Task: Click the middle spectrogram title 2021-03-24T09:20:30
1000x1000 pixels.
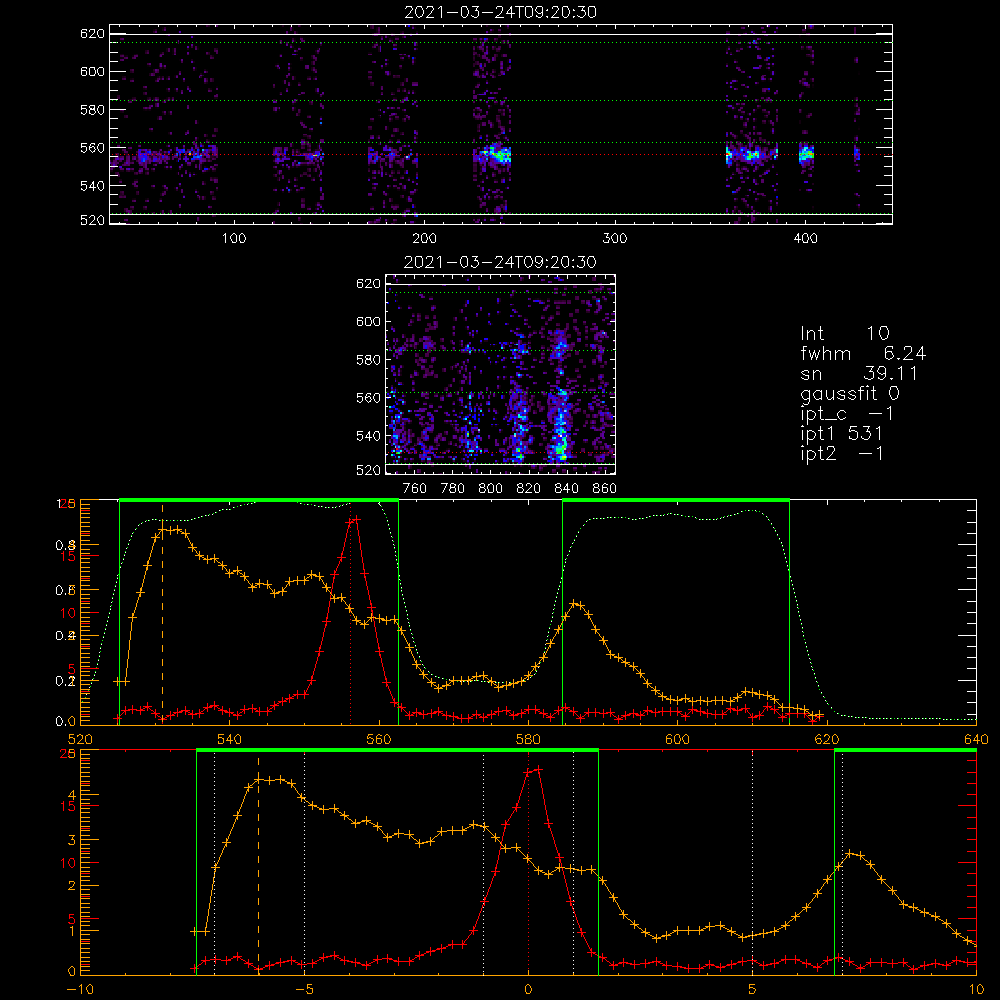Action: tap(500, 262)
